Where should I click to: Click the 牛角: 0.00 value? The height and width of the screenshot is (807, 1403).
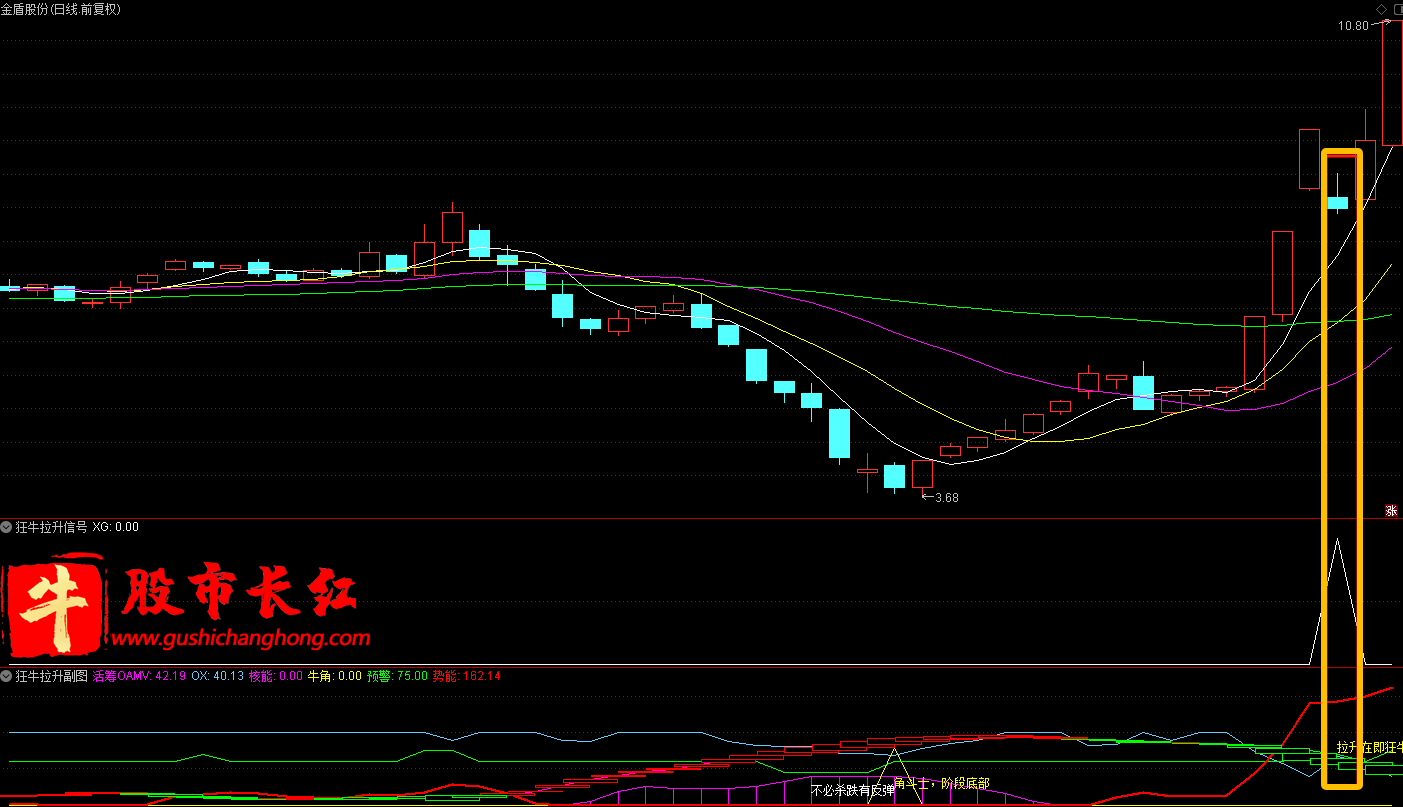[335, 676]
